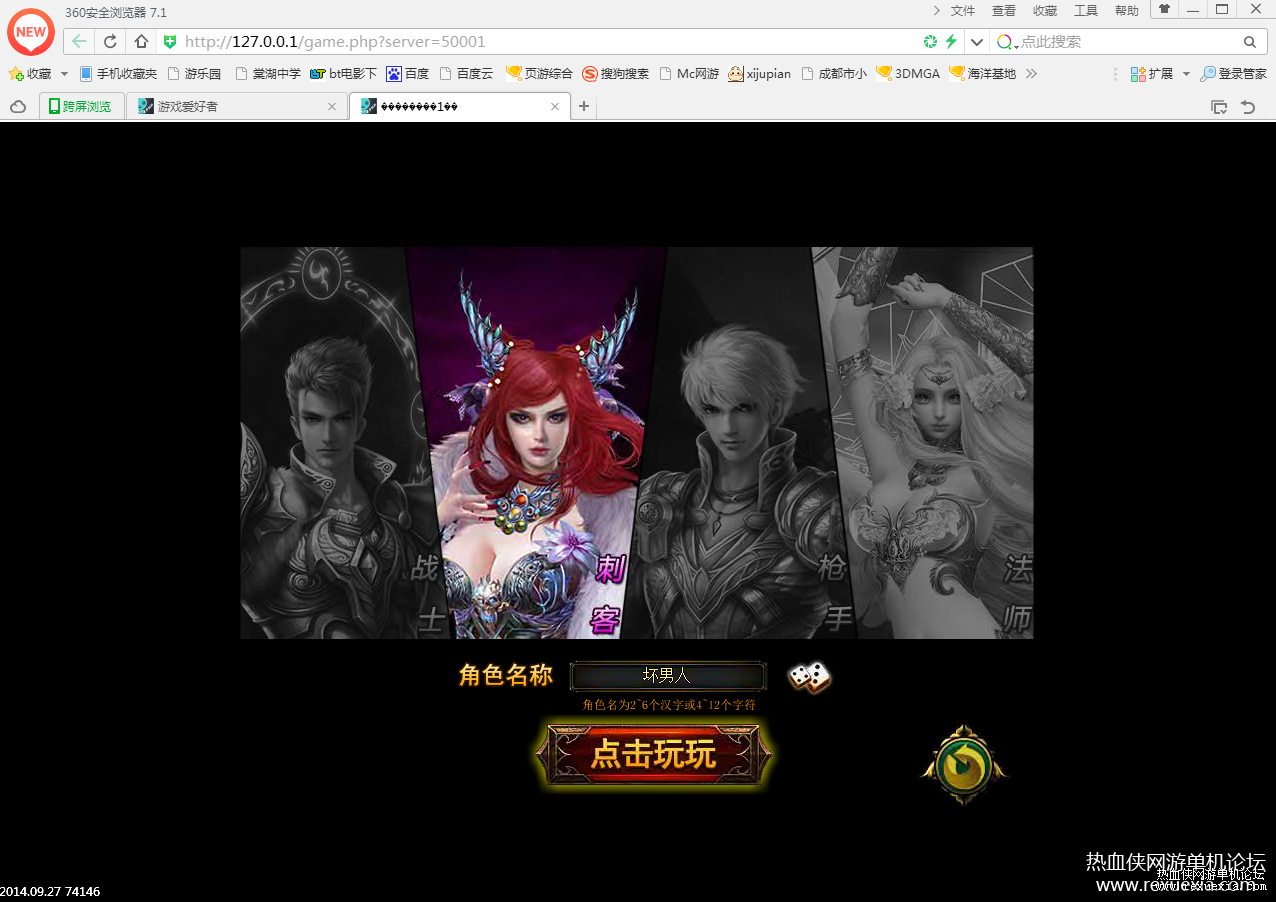Open 登录管家 login manager
This screenshot has height=902, width=1276.
click(x=1233, y=74)
